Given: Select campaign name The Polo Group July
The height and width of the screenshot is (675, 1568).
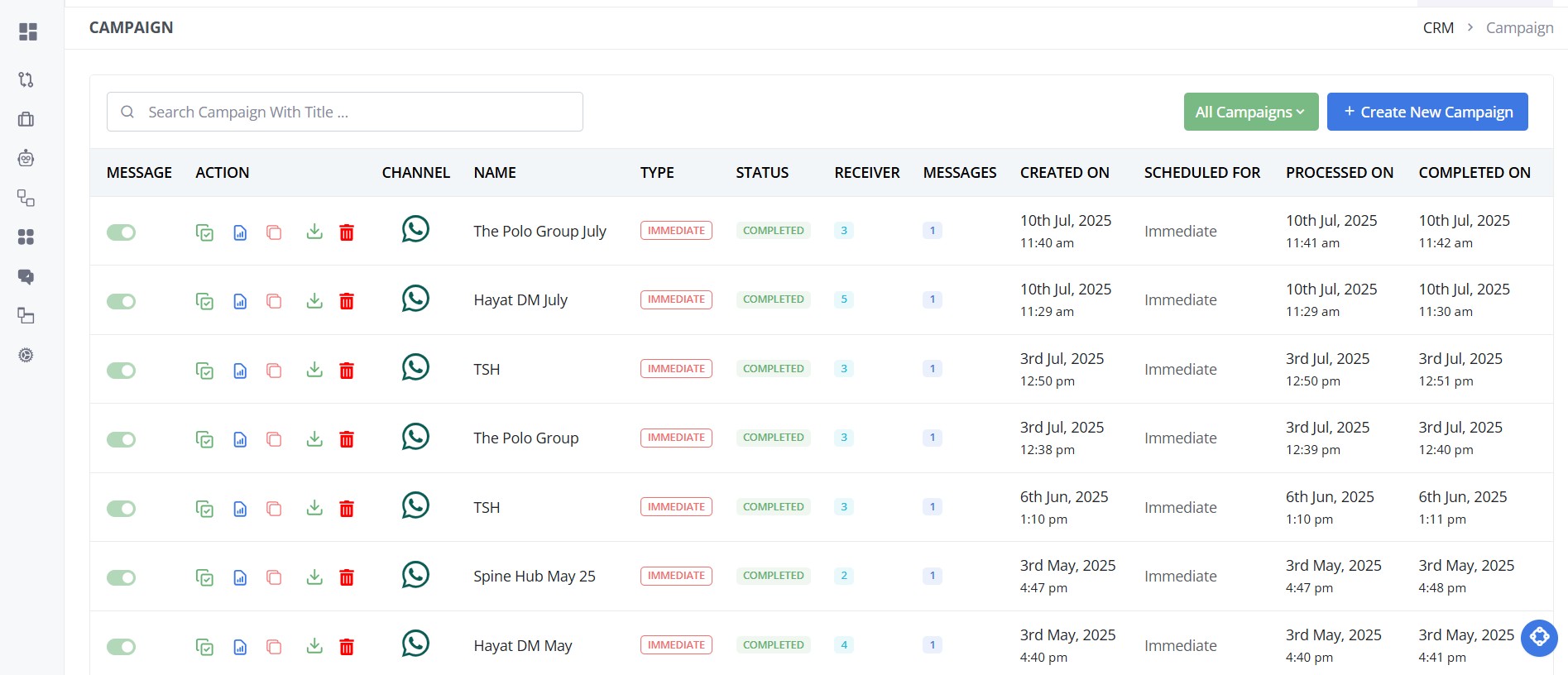Looking at the screenshot, I should pos(539,232).
